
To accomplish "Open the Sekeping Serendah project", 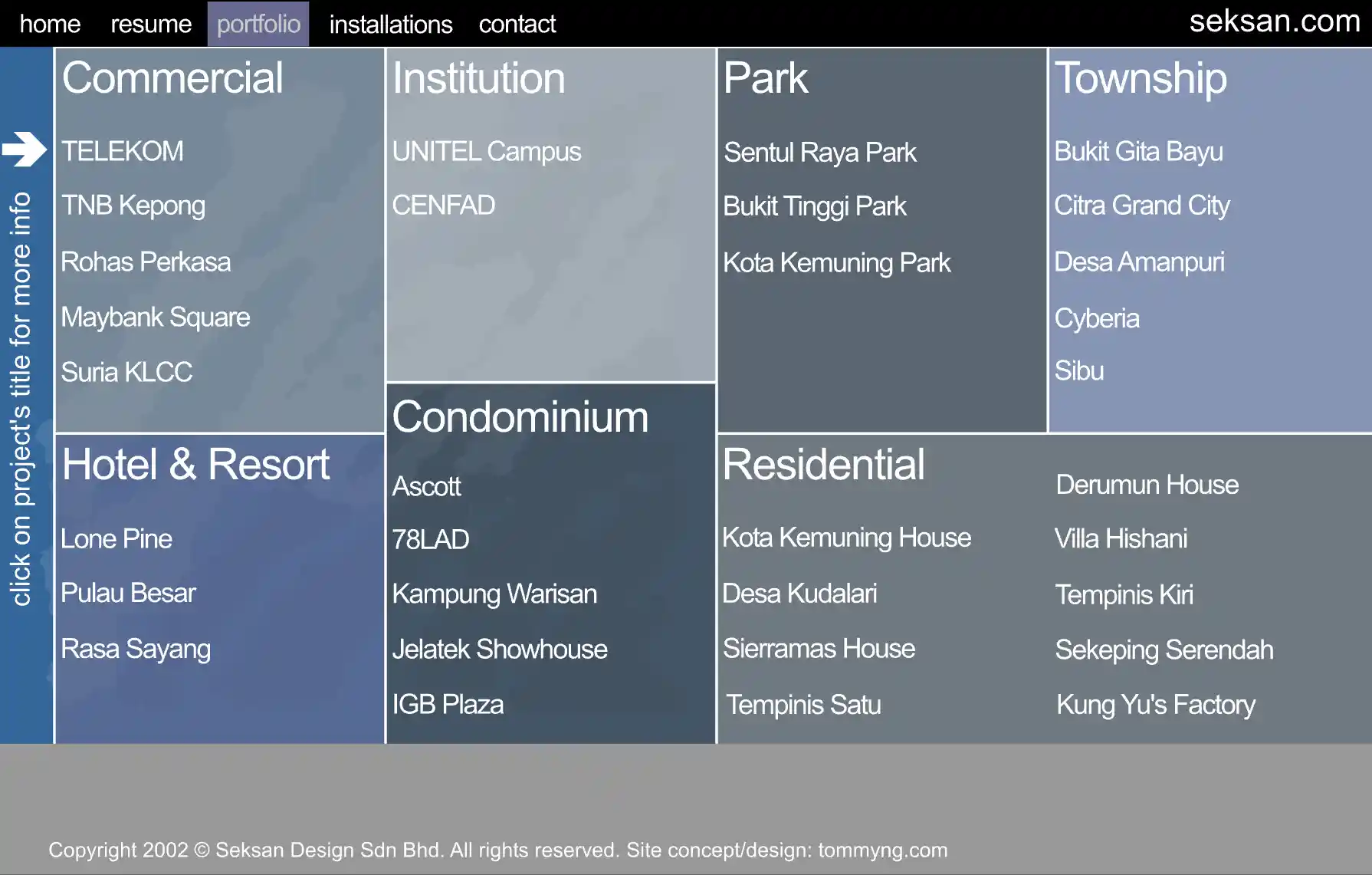I will click(x=1164, y=650).
